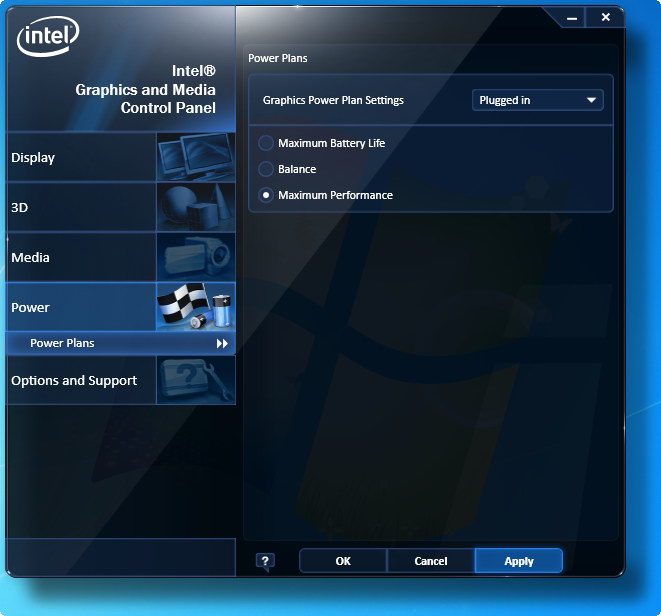The width and height of the screenshot is (661, 616).
Task: Confirm changes with OK button
Action: click(343, 561)
